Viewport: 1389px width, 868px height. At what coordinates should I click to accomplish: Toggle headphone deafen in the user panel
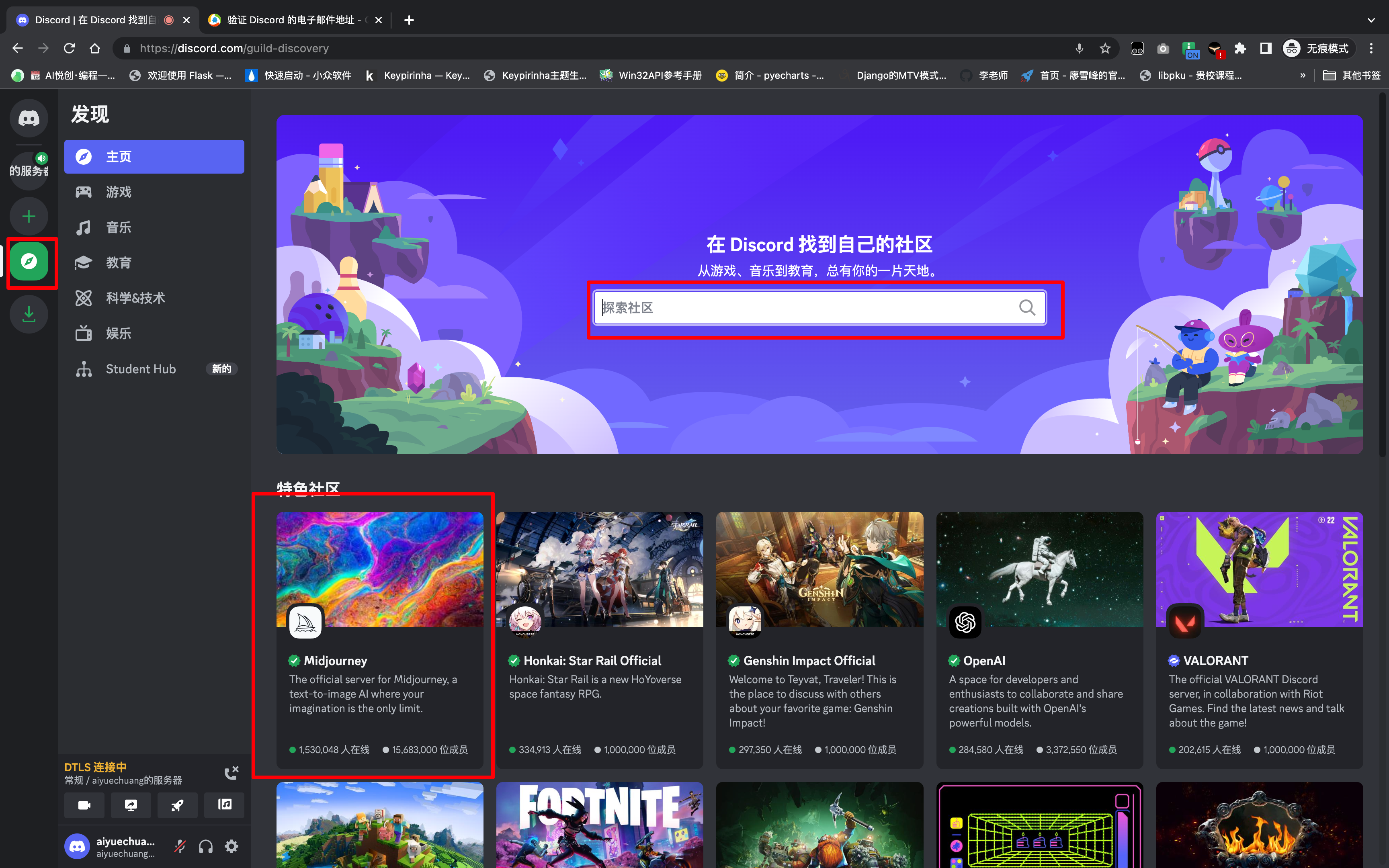(x=205, y=846)
